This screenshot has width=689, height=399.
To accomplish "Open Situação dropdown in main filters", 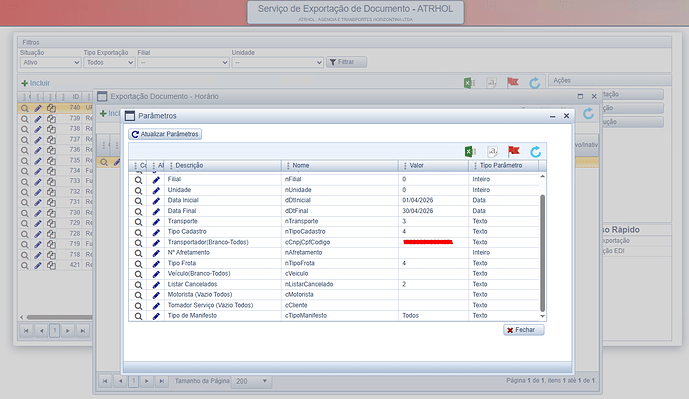I will 51,62.
